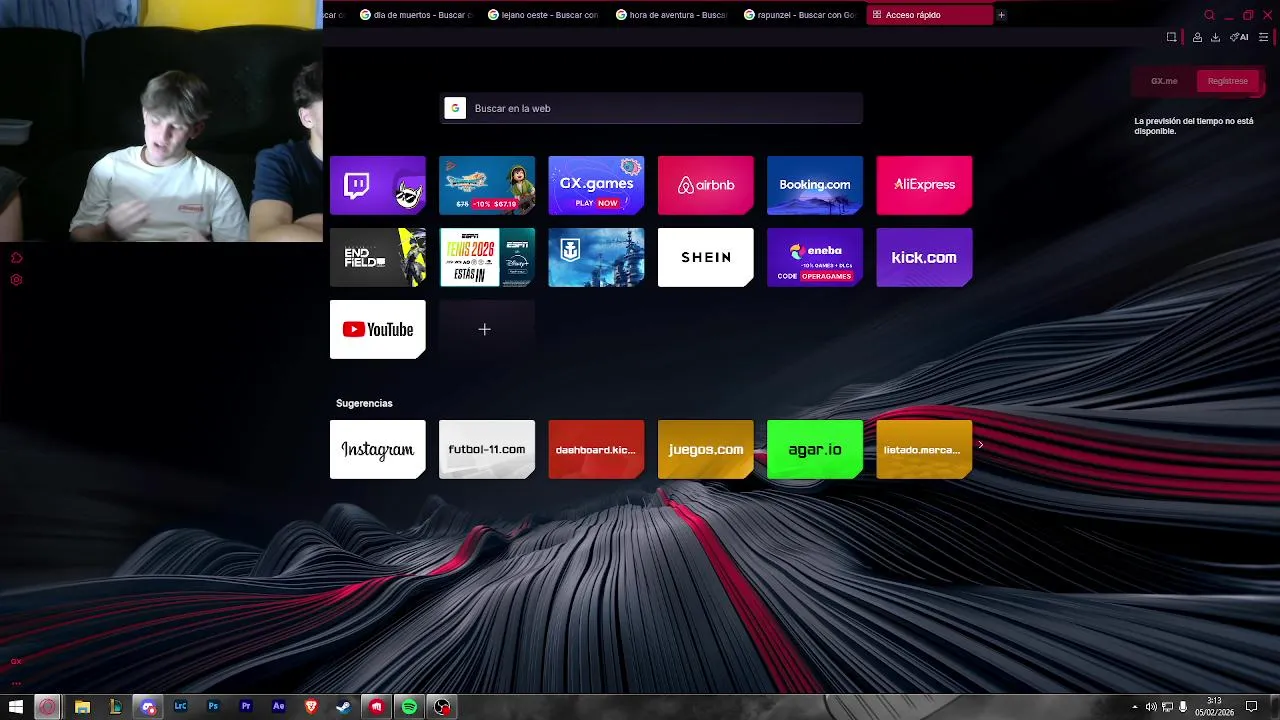Open the Discord taskbar icon
1280x720 pixels.
(x=148, y=707)
